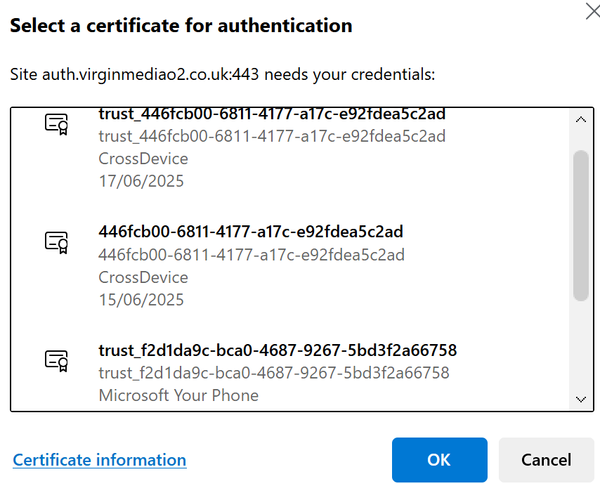
Task: Click certificate icon for trust_446fcb00 entry
Action: (56, 124)
